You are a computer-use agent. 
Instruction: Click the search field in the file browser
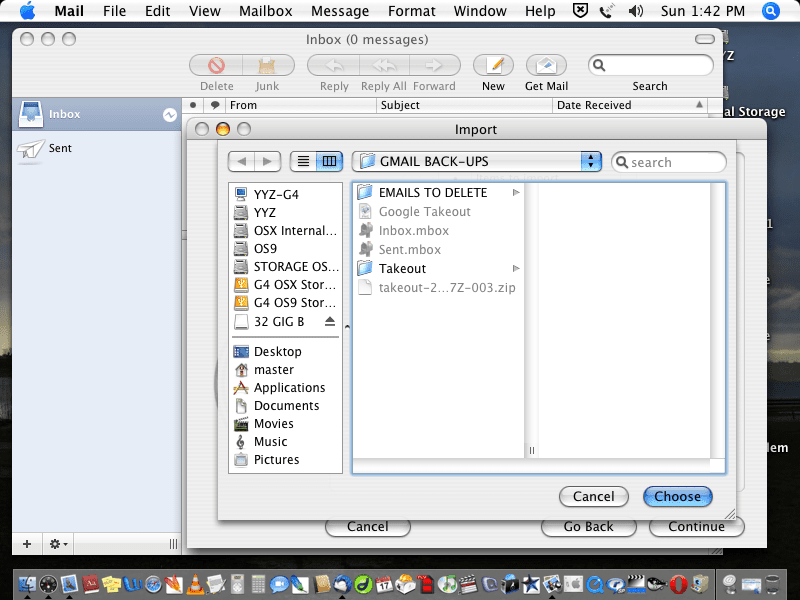(669, 162)
